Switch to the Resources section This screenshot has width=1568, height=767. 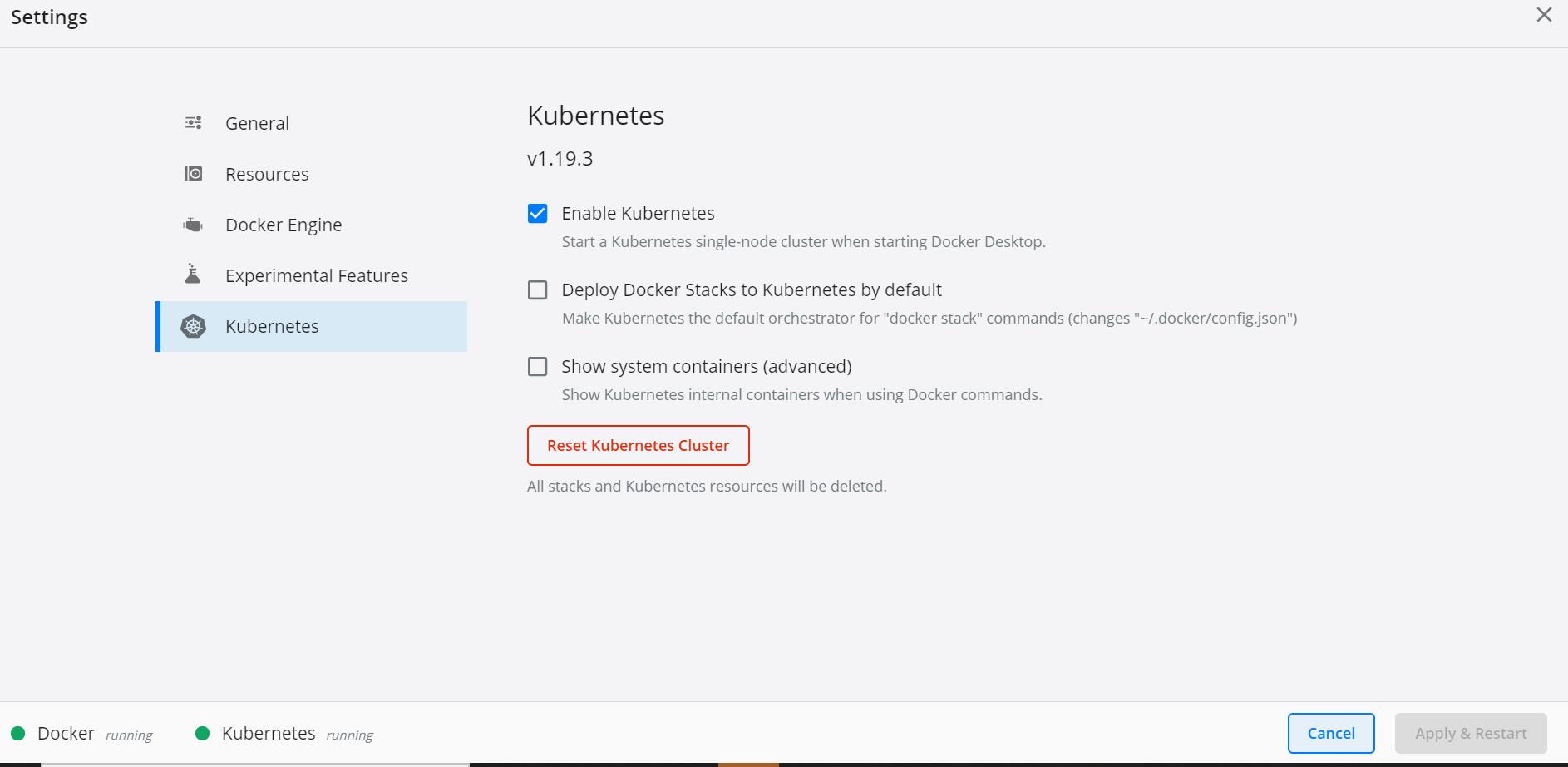[x=267, y=175]
